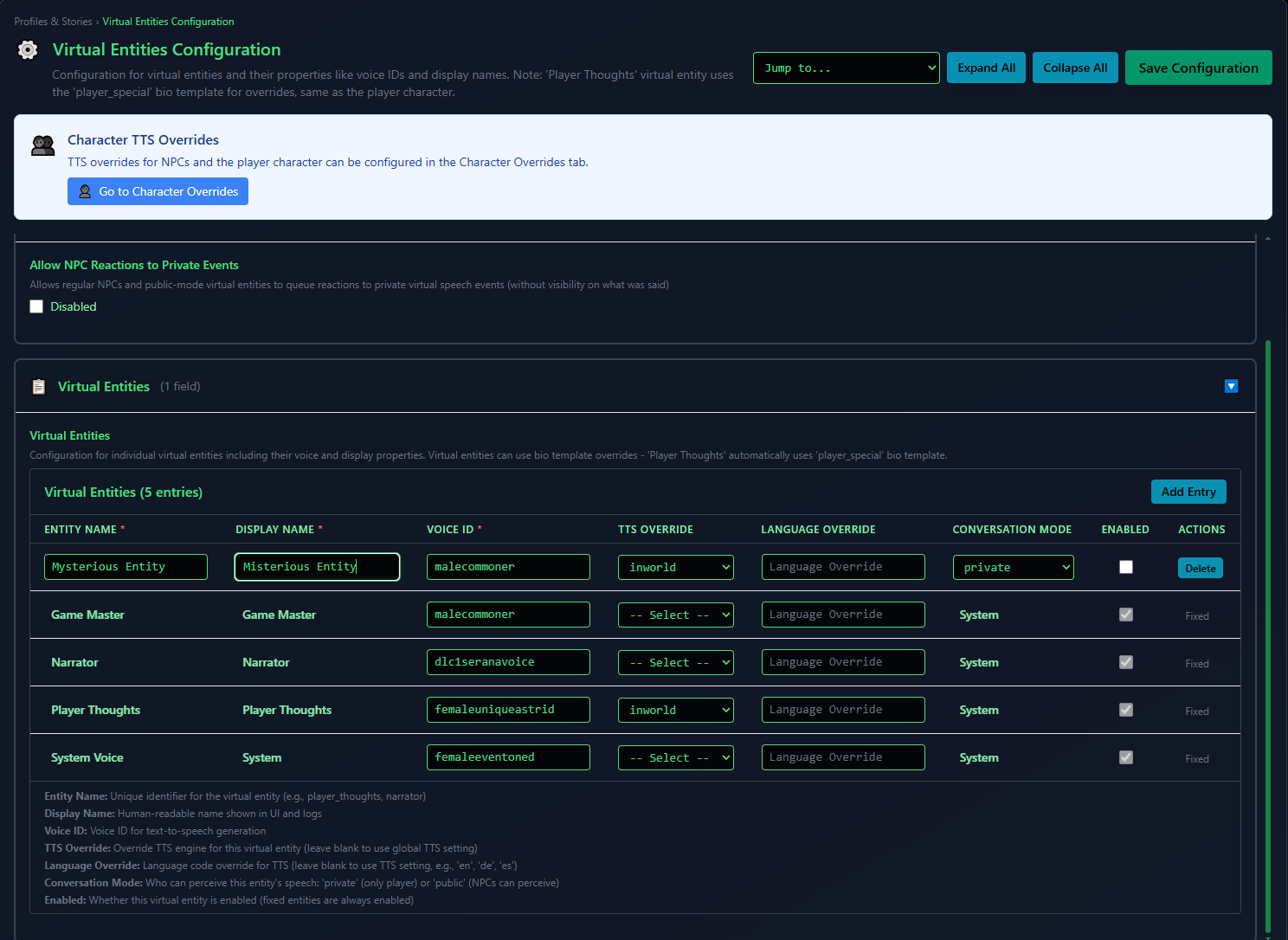This screenshot has width=1288, height=940.
Task: Delete the Mysterious Entity entry
Action: [1200, 568]
